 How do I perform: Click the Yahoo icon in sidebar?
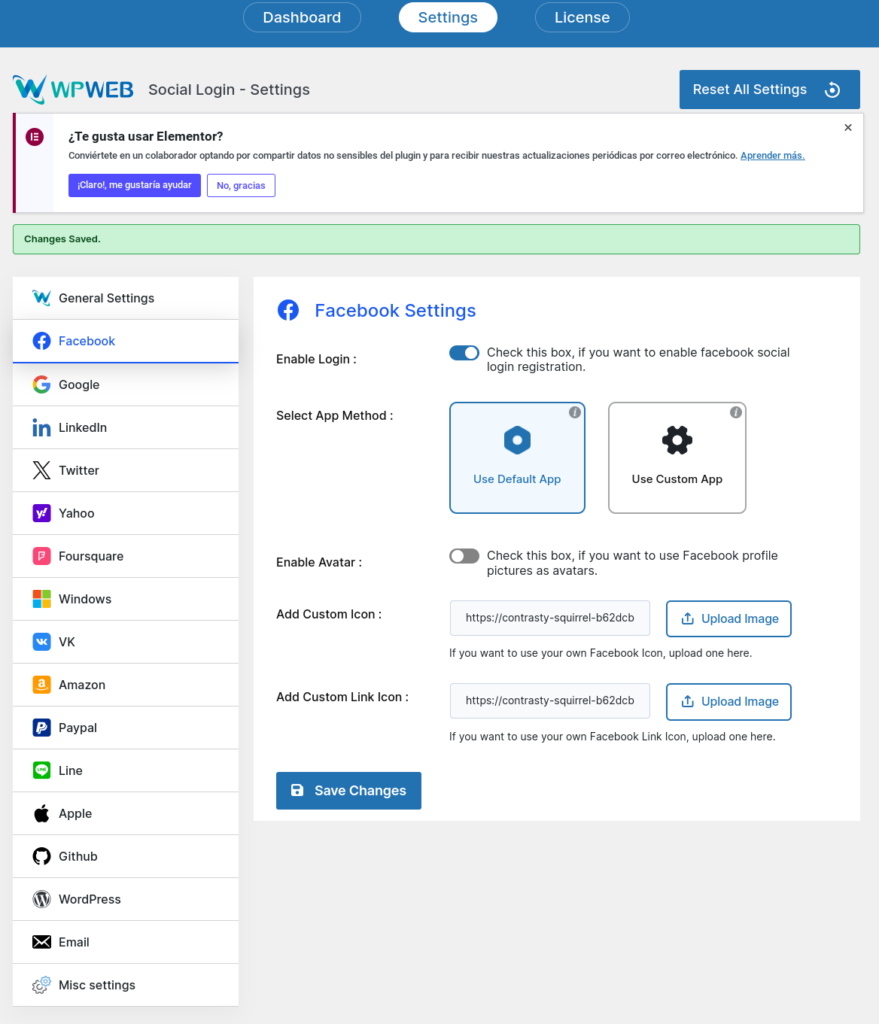42,513
